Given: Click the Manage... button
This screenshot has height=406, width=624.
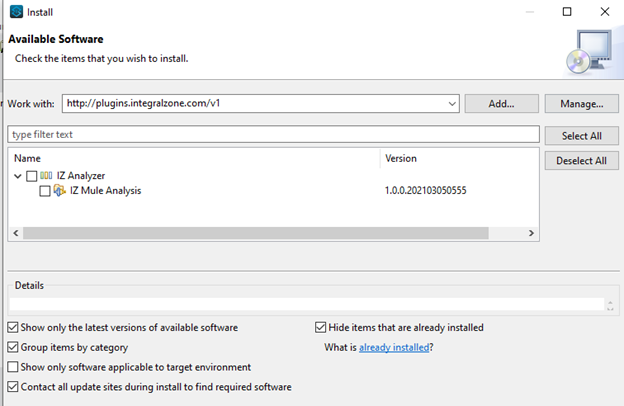Looking at the screenshot, I should [x=581, y=103].
